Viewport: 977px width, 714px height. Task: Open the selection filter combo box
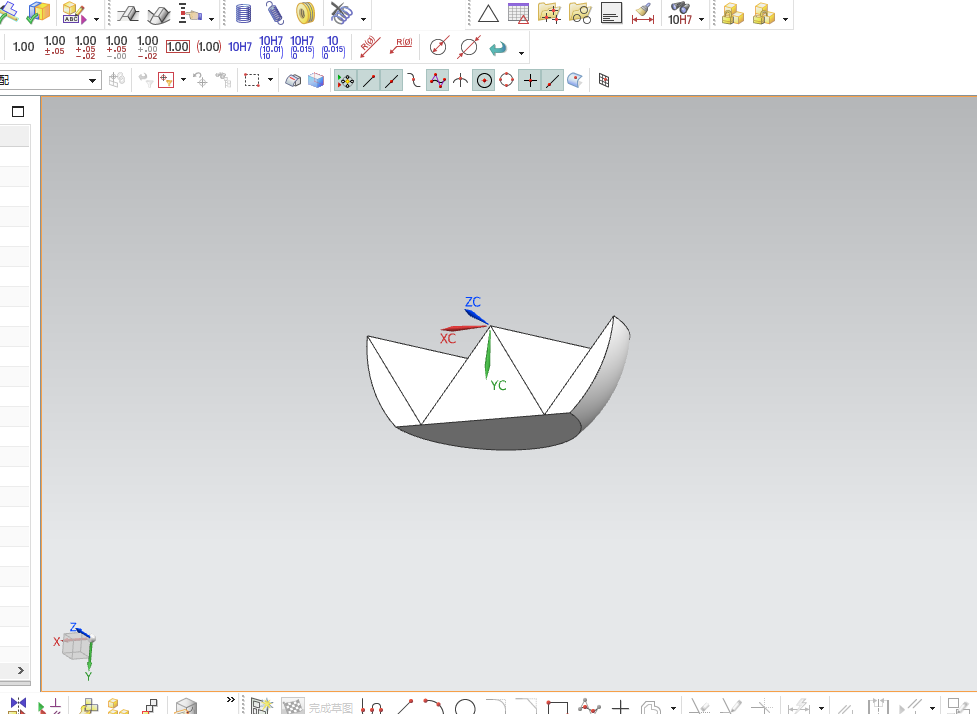[50, 80]
